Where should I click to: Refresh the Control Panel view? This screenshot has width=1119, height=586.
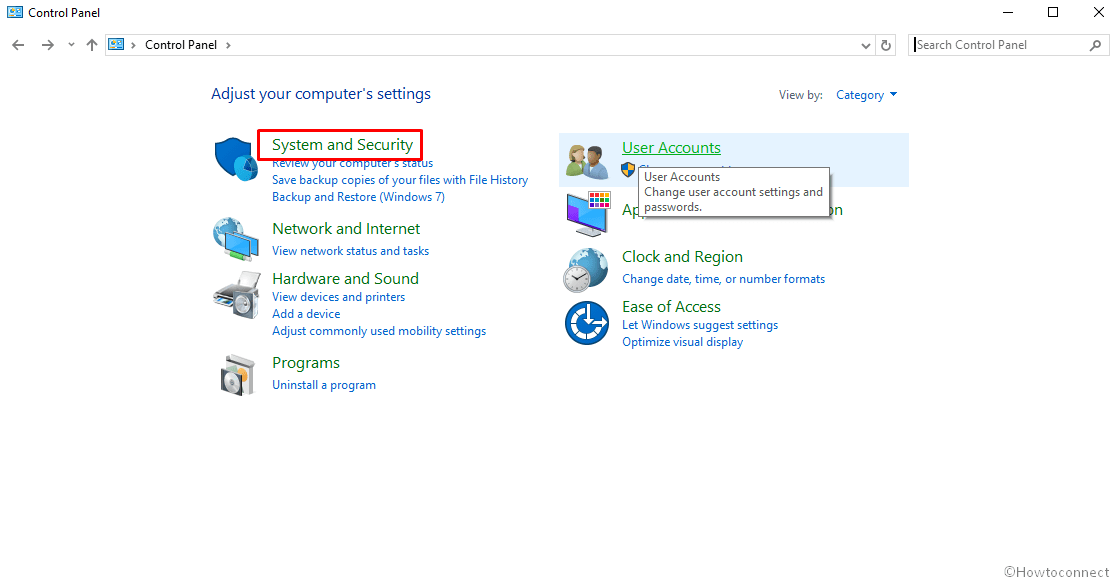coord(886,45)
